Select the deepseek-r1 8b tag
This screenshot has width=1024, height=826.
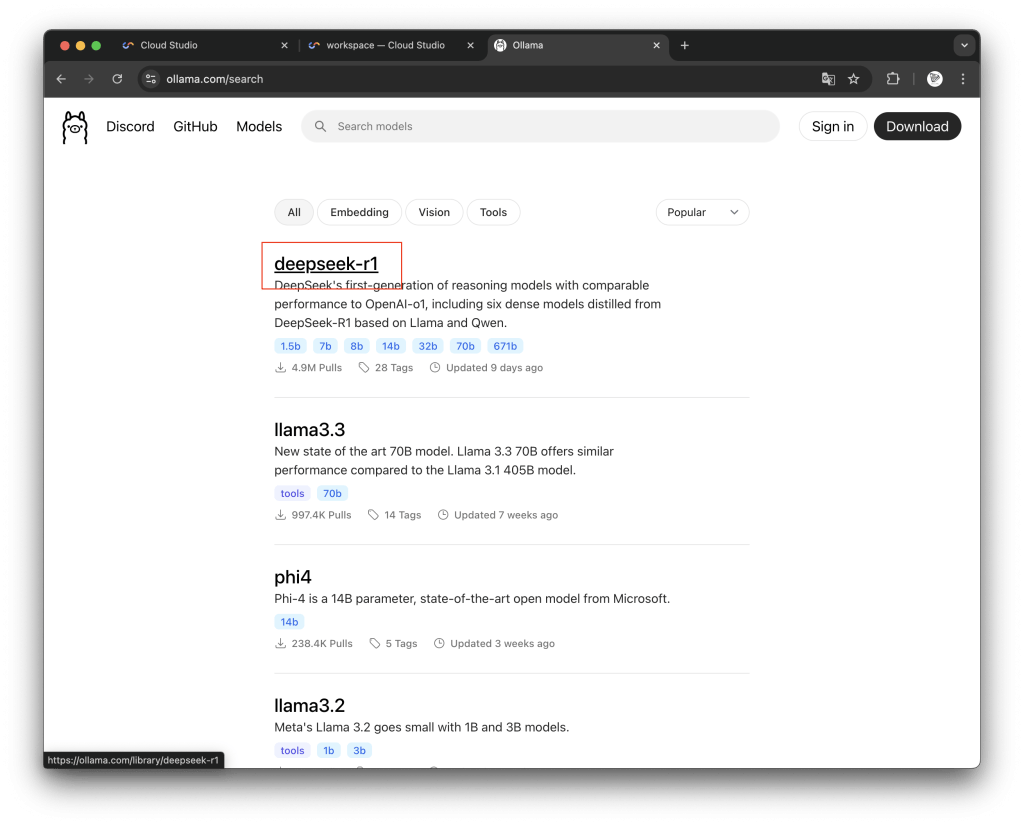[357, 346]
